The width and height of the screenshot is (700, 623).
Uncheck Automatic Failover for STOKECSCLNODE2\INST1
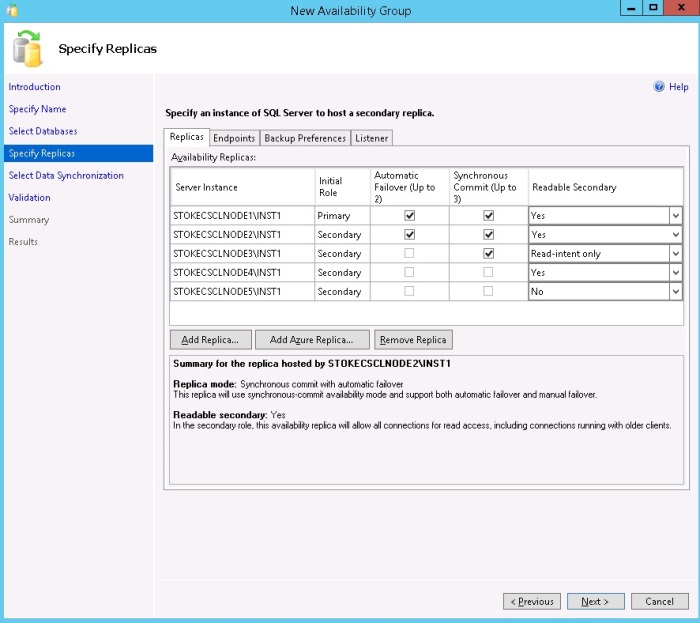[409, 234]
